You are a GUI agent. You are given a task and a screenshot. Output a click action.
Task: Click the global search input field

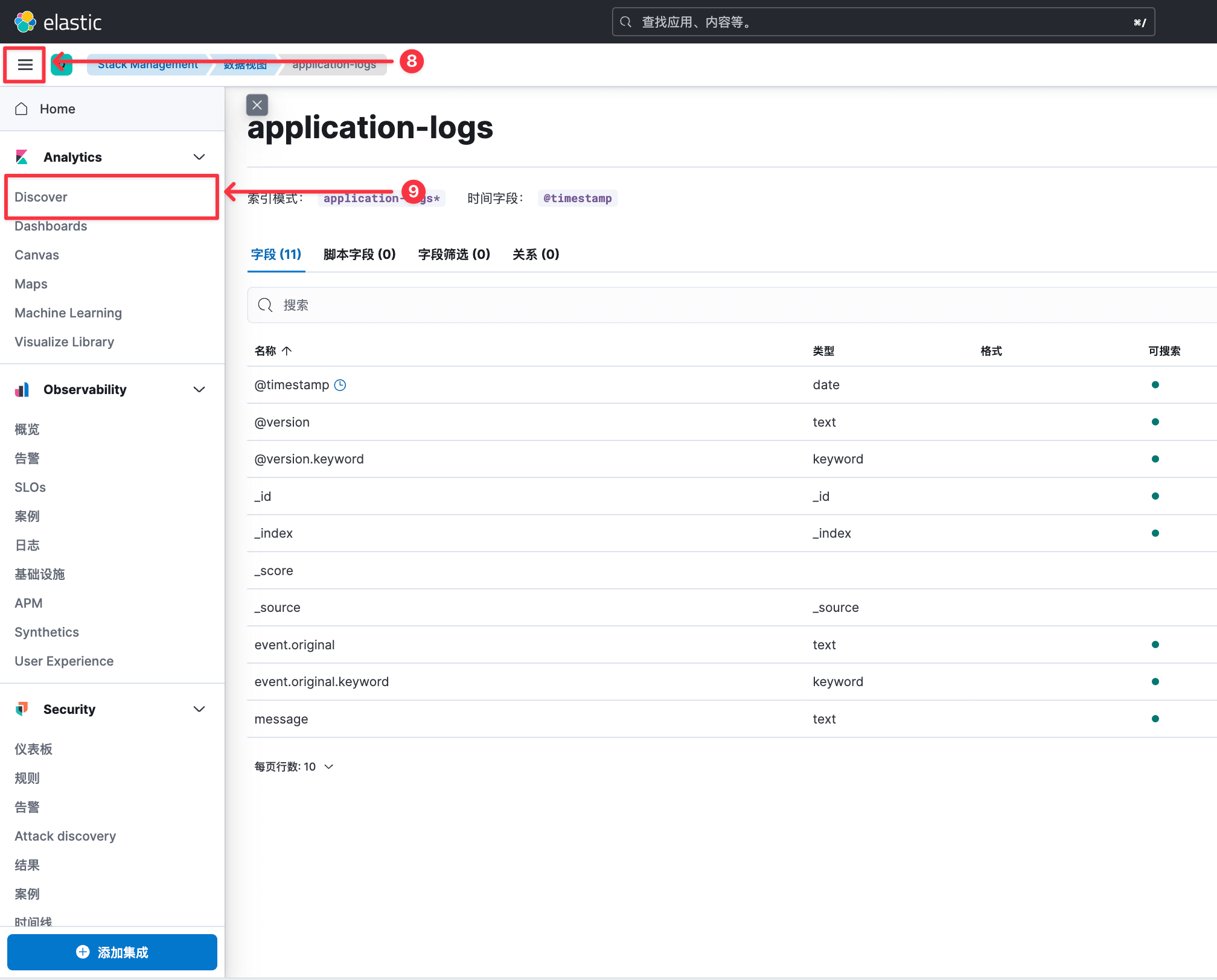point(883,22)
